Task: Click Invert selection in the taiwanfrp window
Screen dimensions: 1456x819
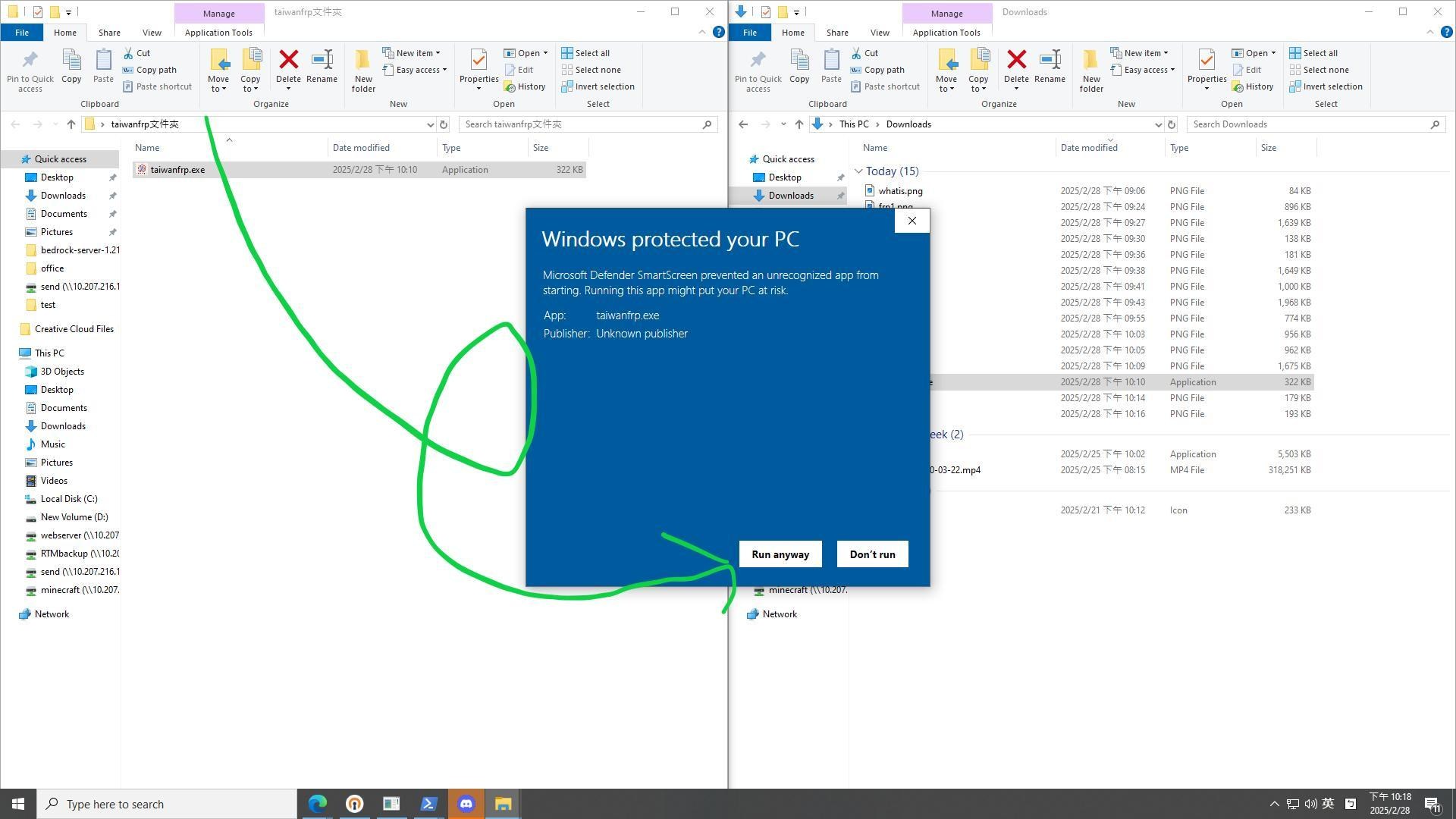Action: (x=598, y=86)
